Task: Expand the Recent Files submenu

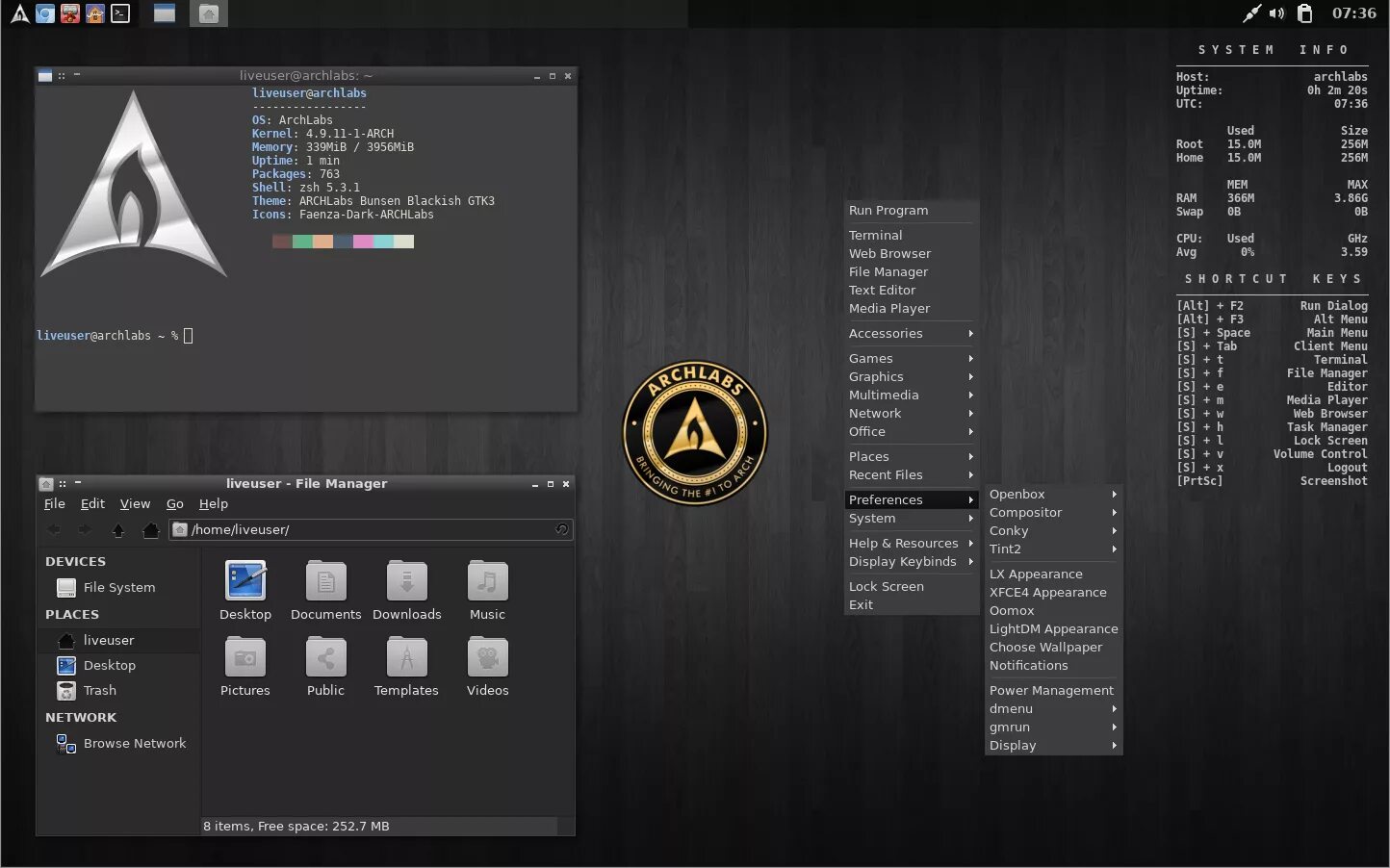Action: [x=912, y=474]
